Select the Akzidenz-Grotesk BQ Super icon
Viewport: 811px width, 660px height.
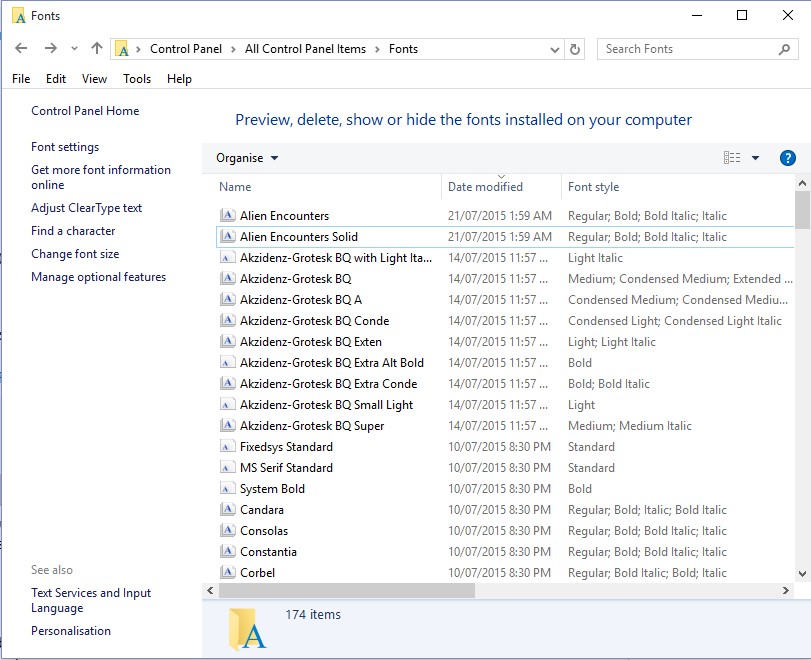point(227,426)
